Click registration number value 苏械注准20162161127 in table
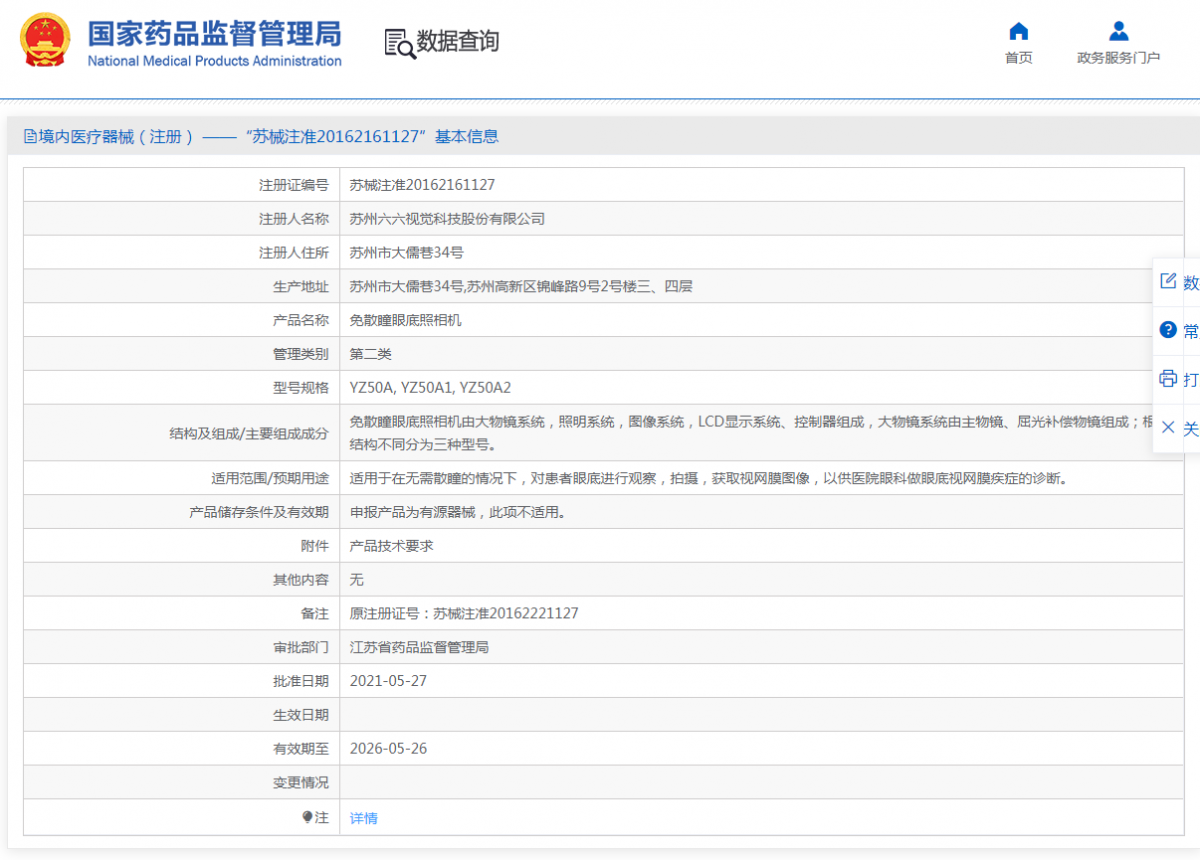1200x860 pixels. click(x=422, y=185)
